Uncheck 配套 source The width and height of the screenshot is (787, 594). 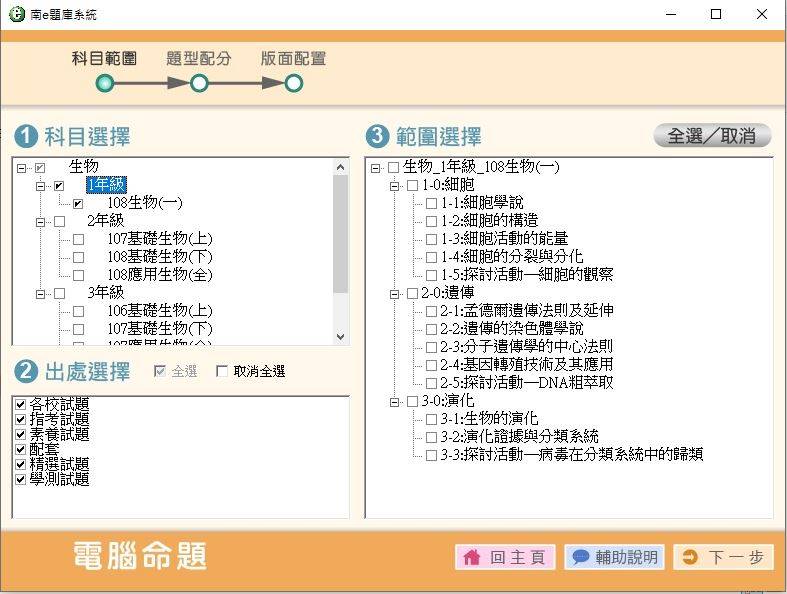[21, 449]
